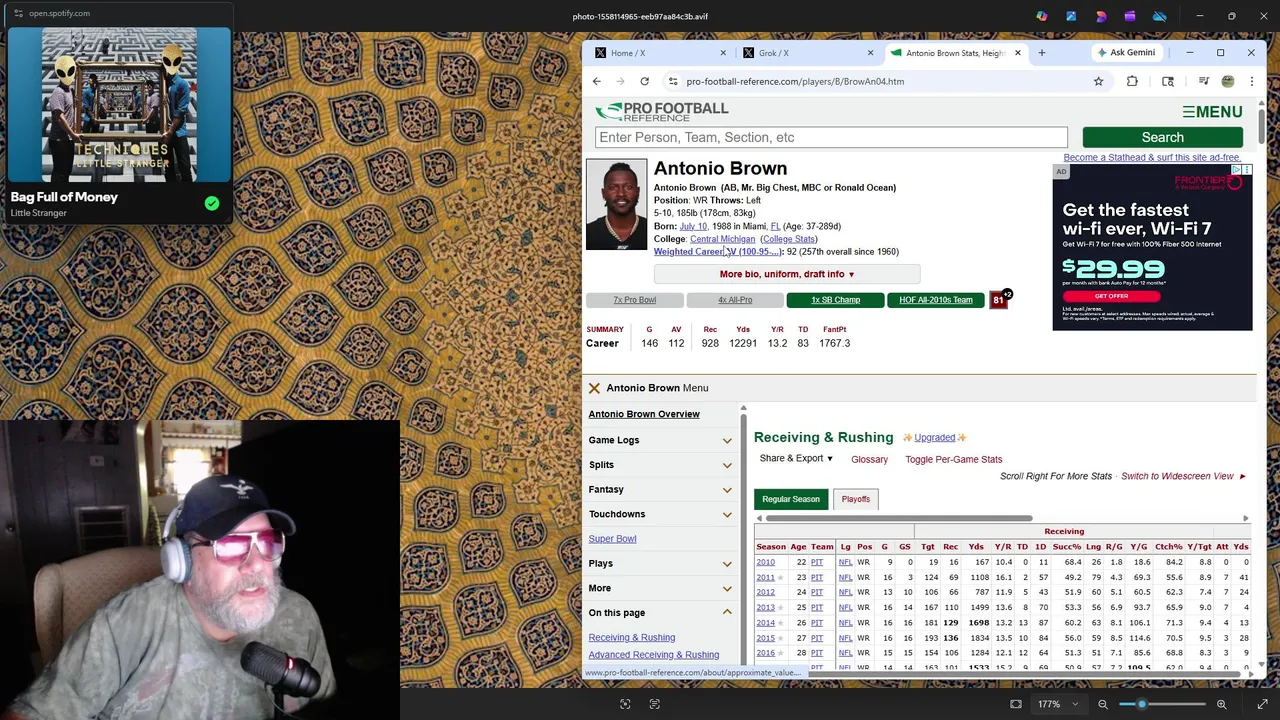Image resolution: width=1280 pixels, height=720 pixels.
Task: Open Chrome profile avatar
Action: pyautogui.click(x=1228, y=81)
